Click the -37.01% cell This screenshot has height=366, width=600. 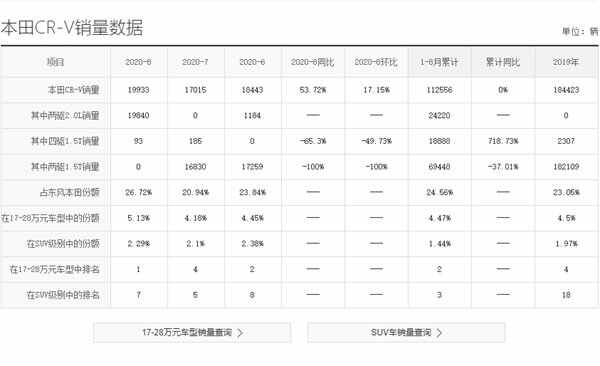pyautogui.click(x=503, y=167)
